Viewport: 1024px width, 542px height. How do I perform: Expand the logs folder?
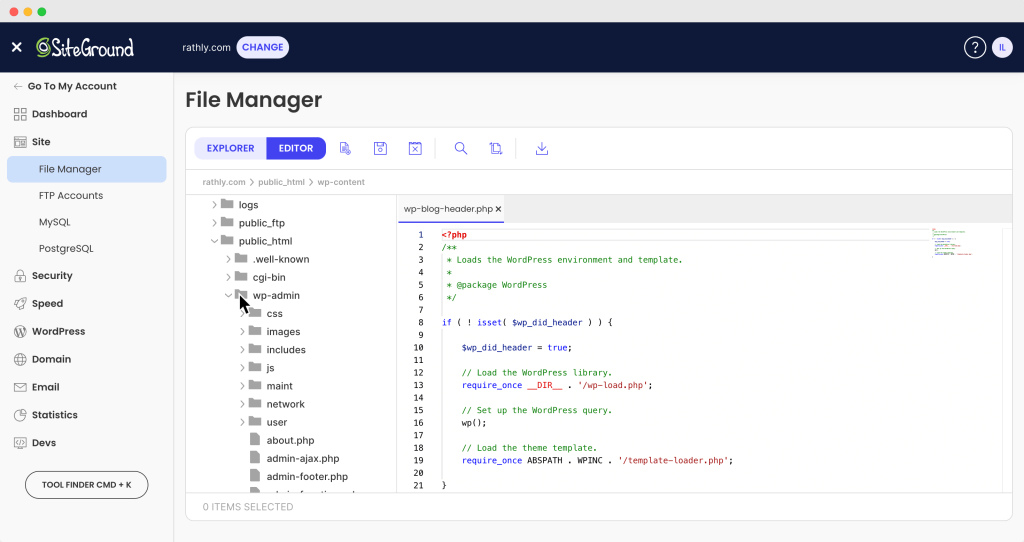pos(214,205)
